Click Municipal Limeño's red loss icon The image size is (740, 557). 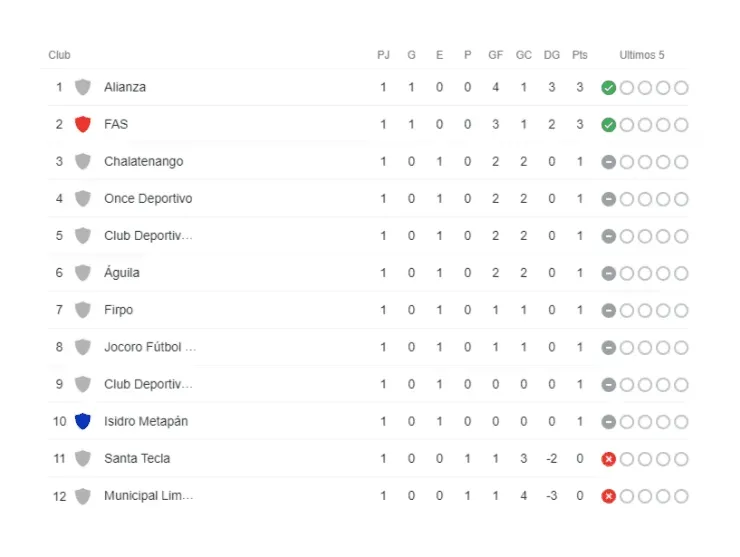point(608,496)
